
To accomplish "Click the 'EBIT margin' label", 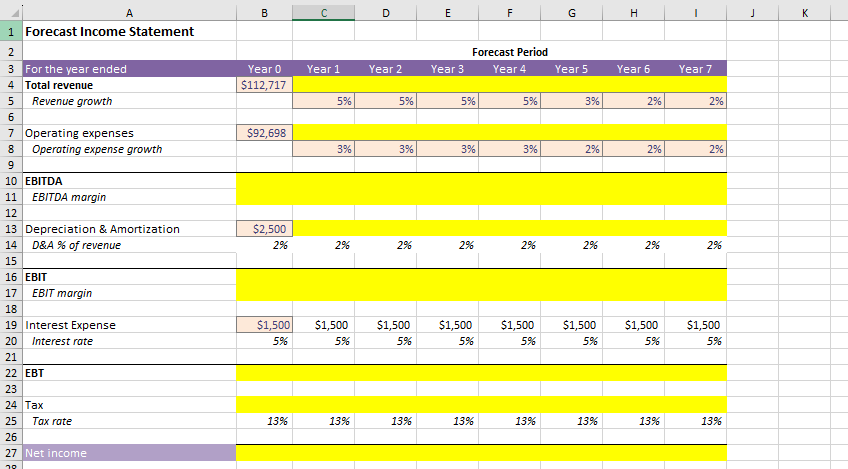I will point(62,293).
